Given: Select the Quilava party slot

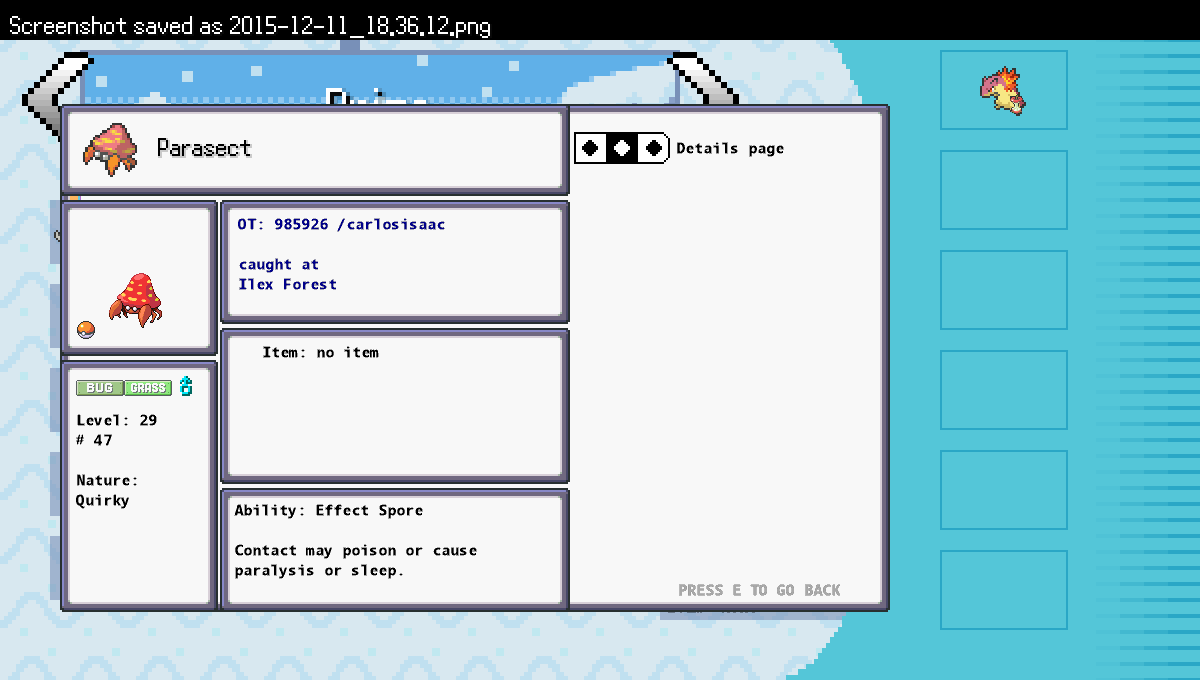Looking at the screenshot, I should pyautogui.click(x=1004, y=90).
